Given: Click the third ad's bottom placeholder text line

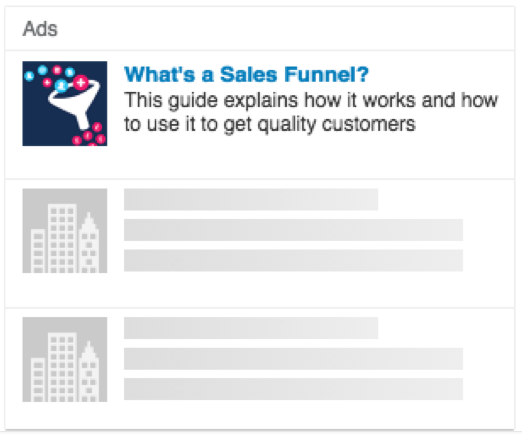Looking at the screenshot, I should [x=293, y=389].
